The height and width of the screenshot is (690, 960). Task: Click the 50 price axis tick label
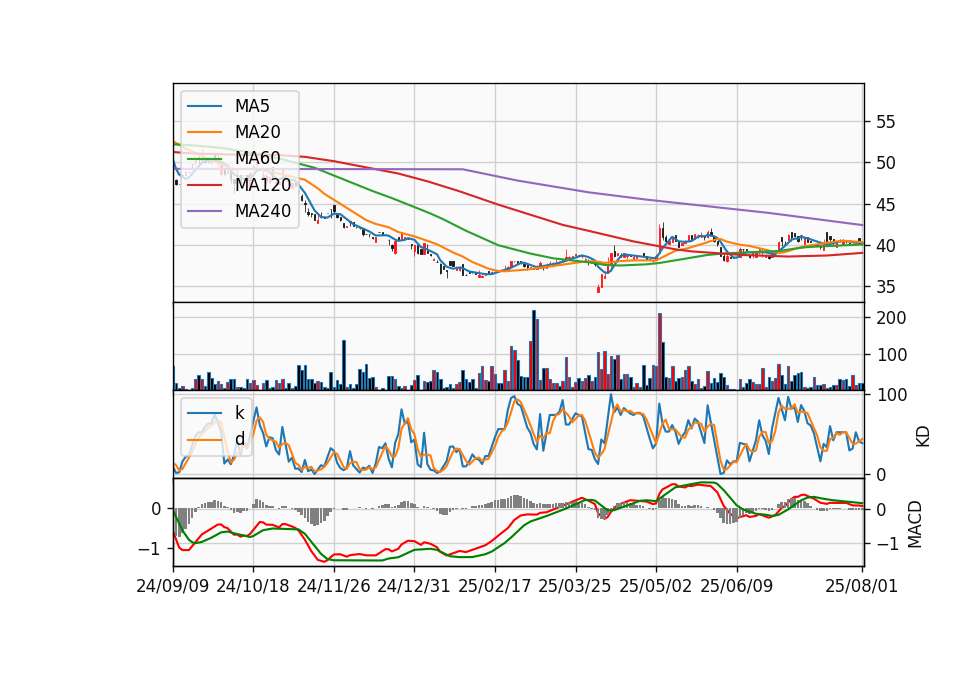[886, 163]
